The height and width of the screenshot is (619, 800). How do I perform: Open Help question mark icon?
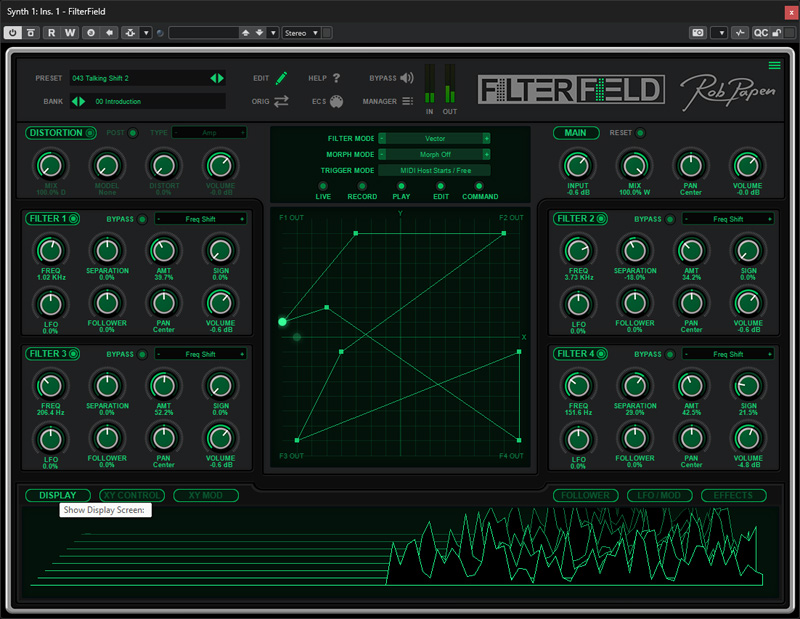tap(336, 78)
